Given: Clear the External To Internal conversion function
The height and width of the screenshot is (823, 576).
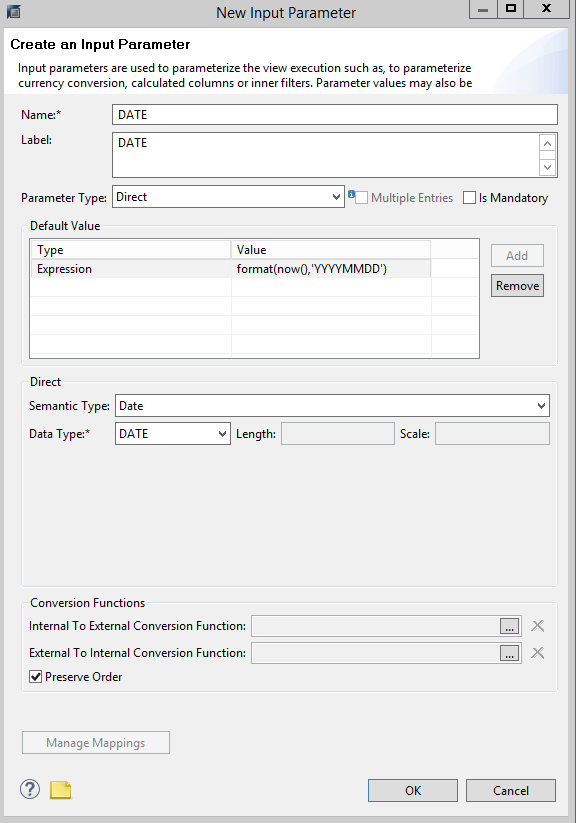Looking at the screenshot, I should click(537, 652).
